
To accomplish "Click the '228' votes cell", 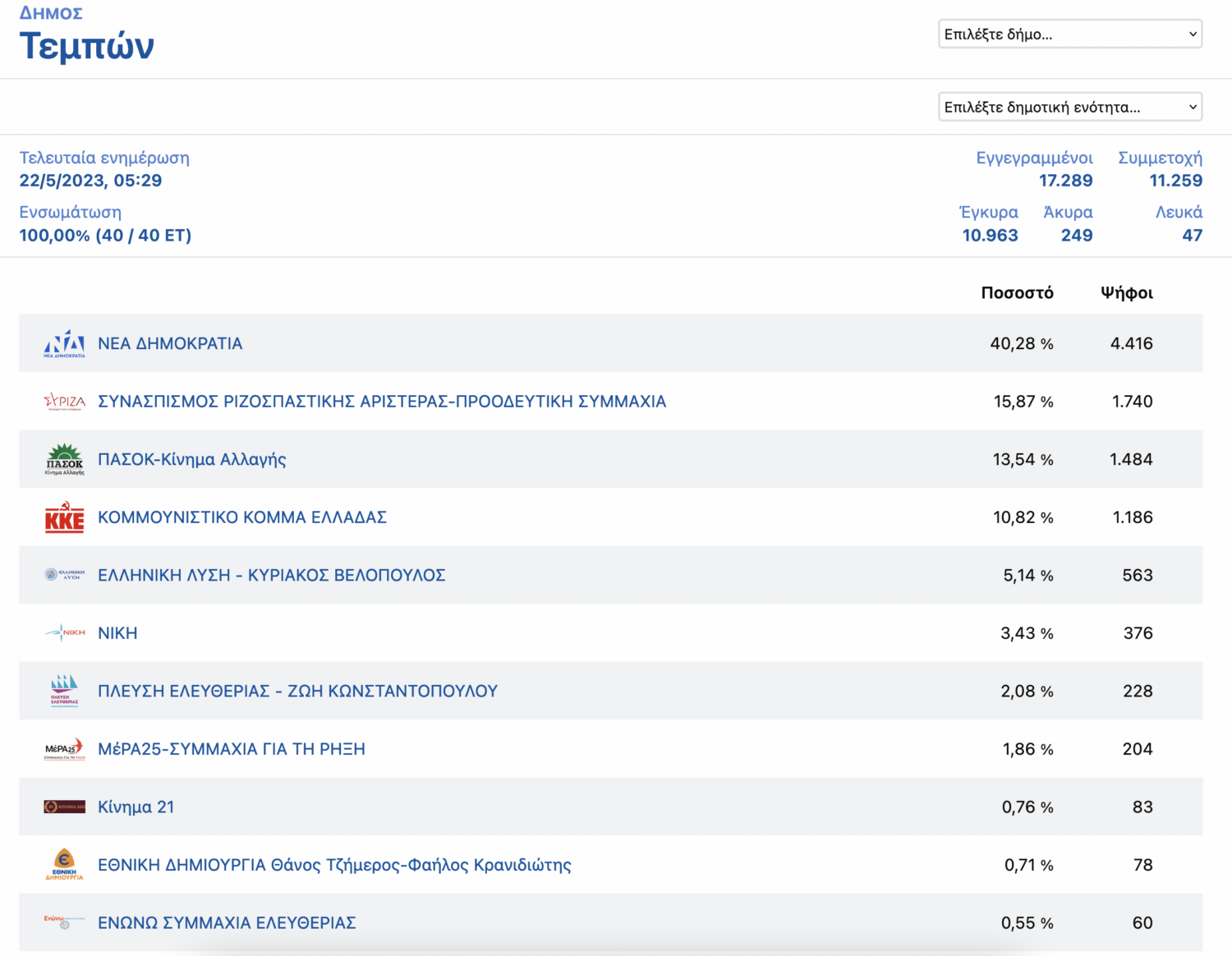I will [1138, 691].
